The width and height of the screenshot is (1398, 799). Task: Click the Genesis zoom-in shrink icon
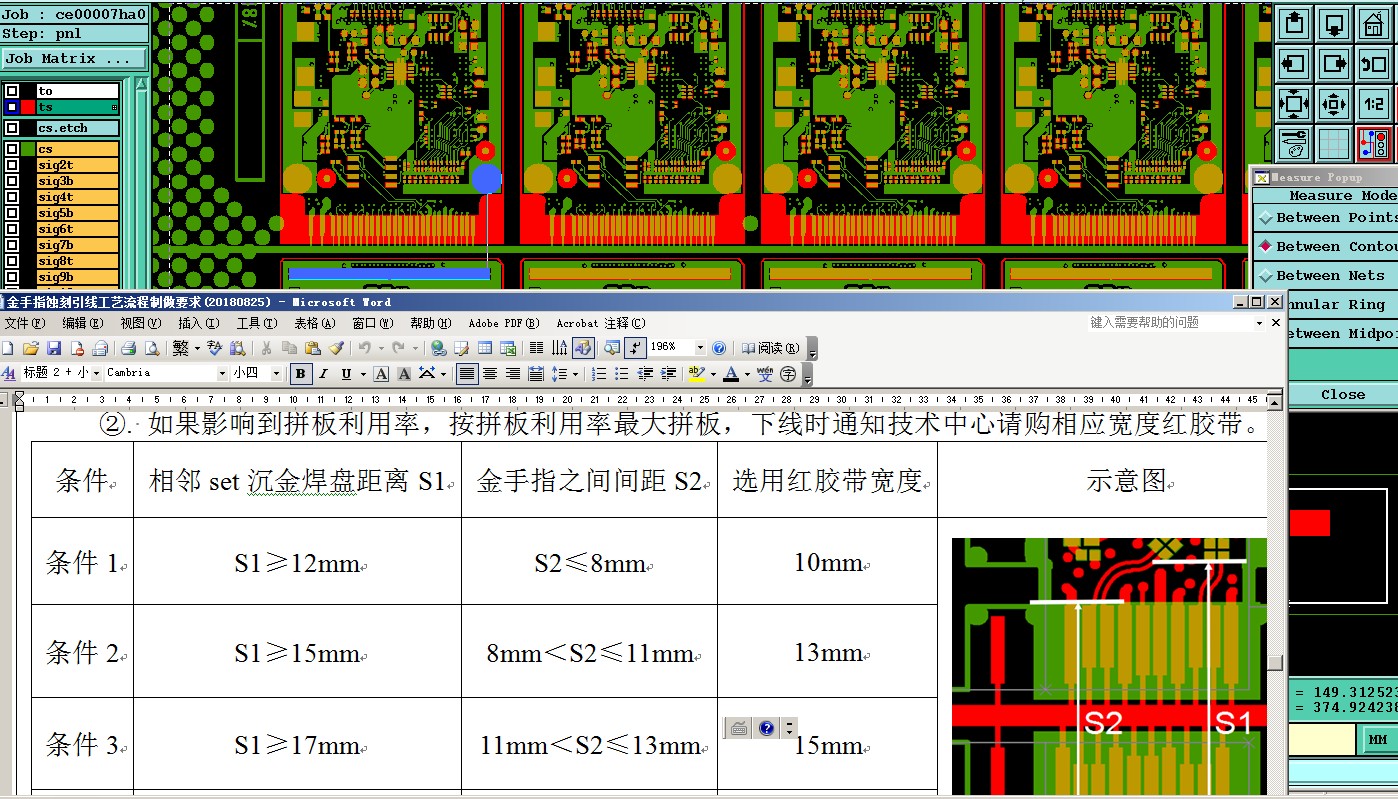point(1333,103)
